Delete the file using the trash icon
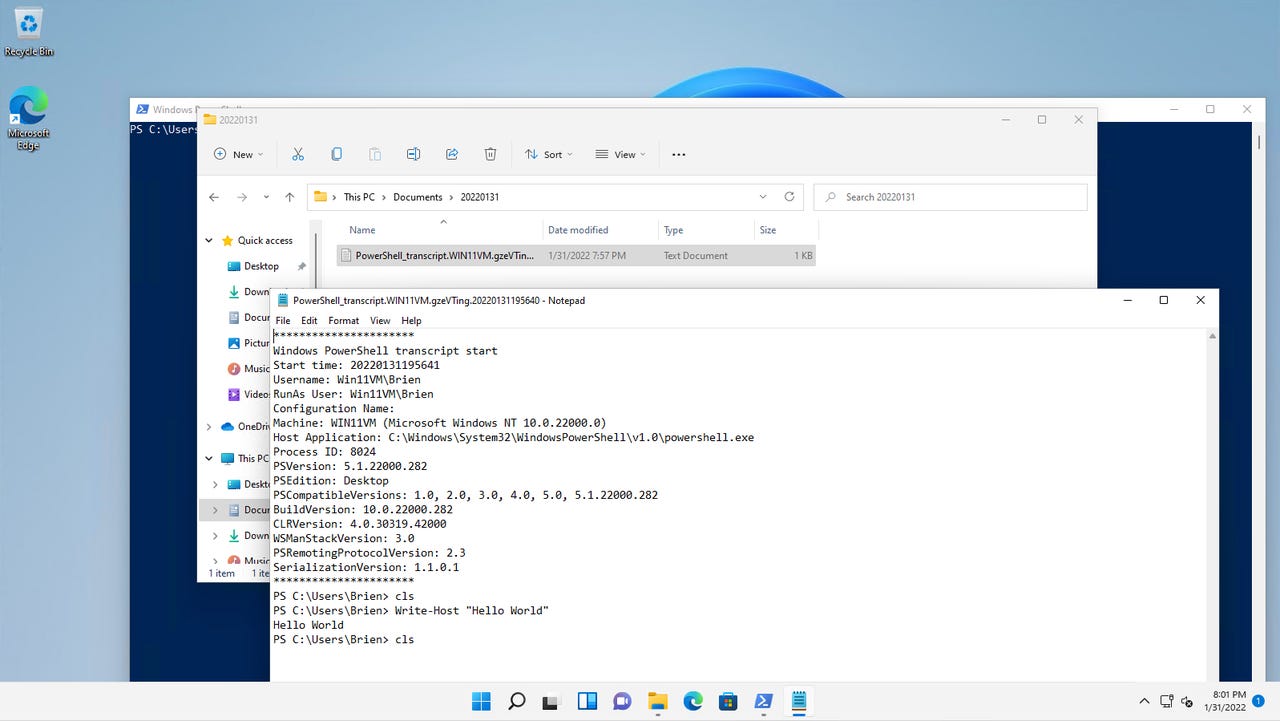The image size is (1280, 721). 490,154
